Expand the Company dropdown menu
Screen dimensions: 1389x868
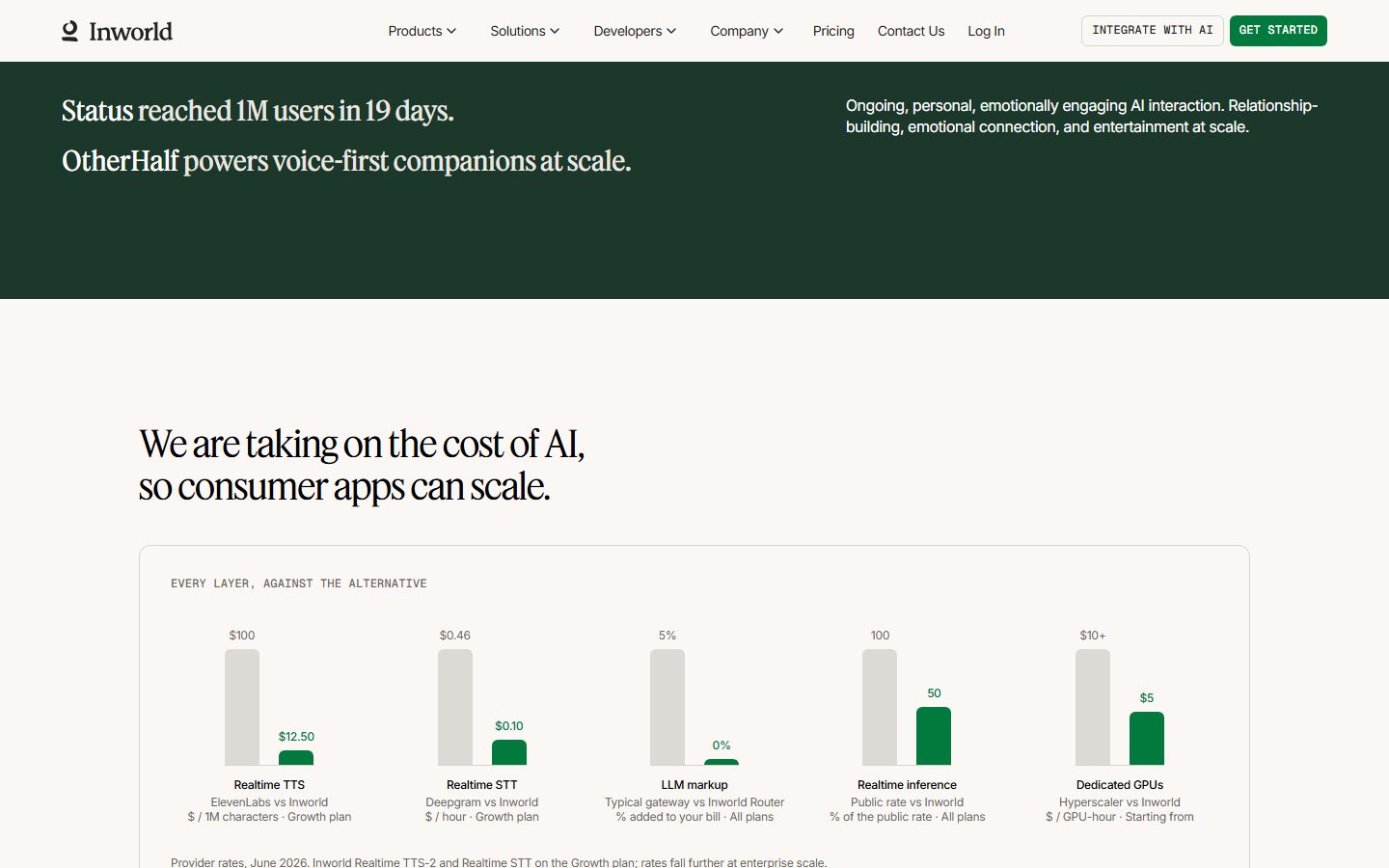(747, 31)
